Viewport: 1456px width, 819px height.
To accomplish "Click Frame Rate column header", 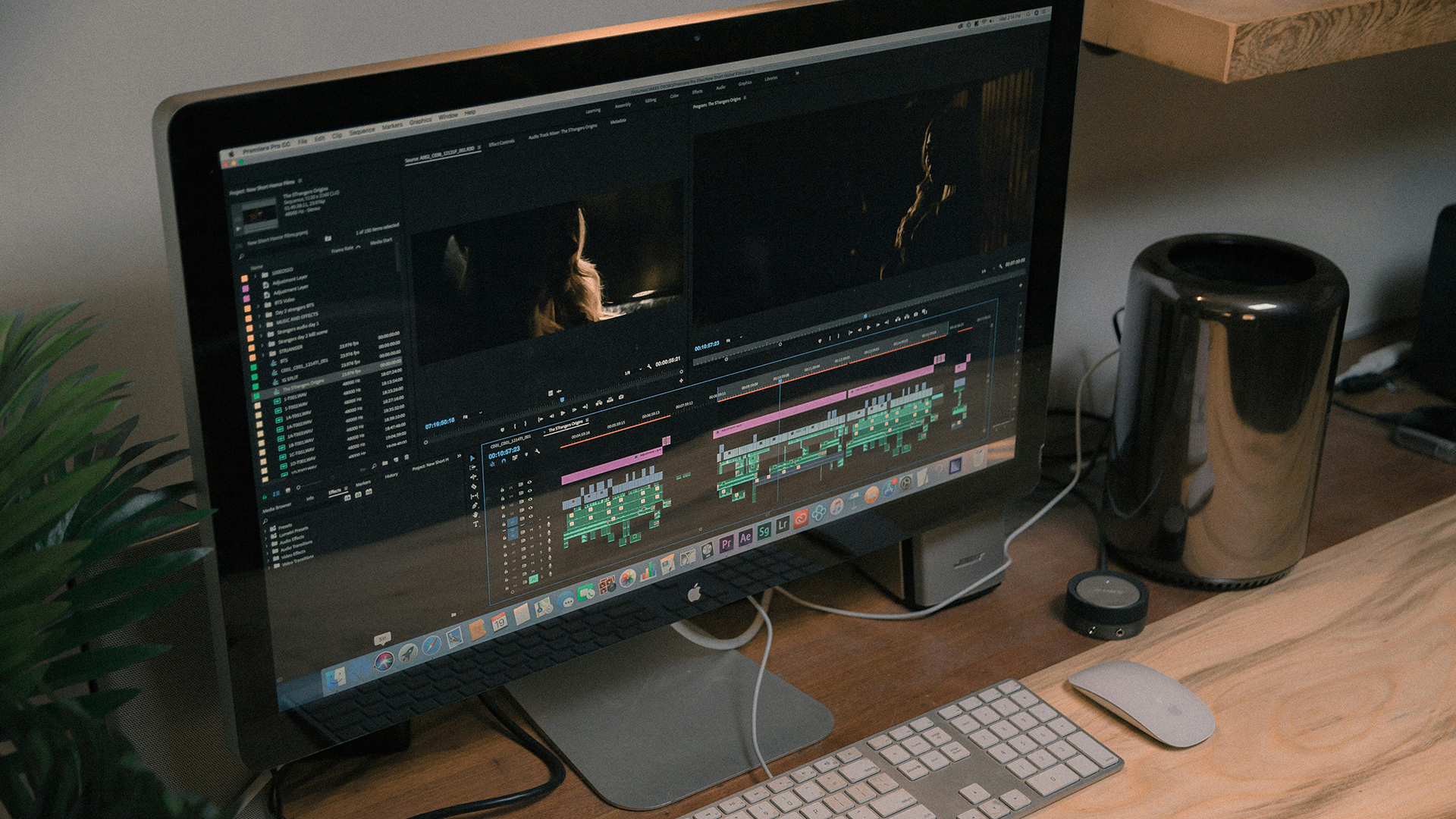I will tap(343, 249).
